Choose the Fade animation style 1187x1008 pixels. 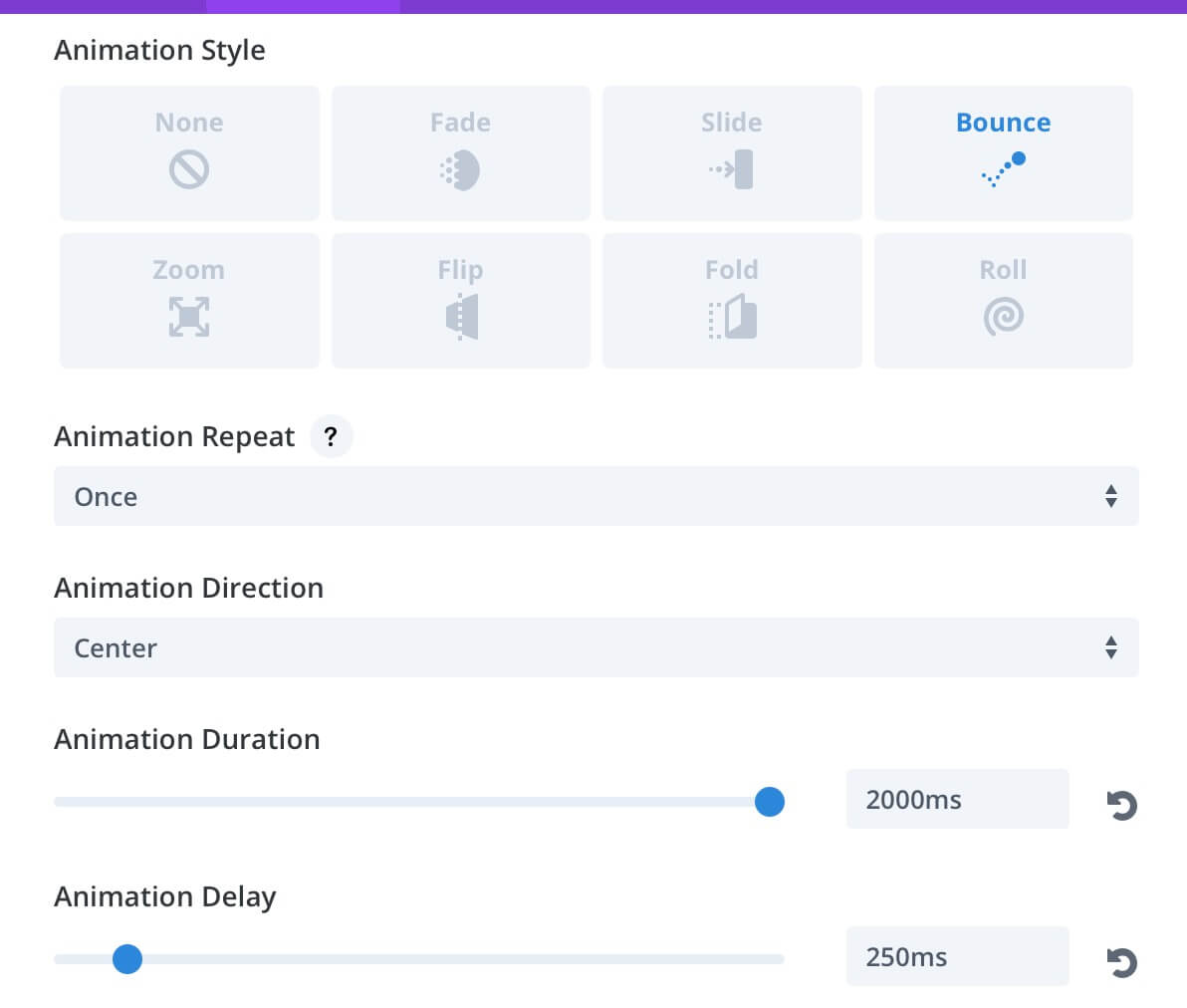click(460, 153)
